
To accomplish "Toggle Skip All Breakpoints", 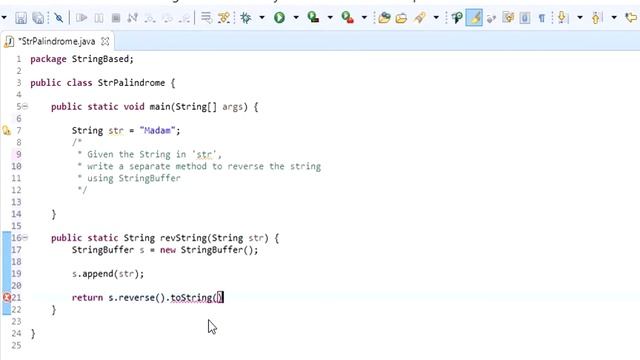I will coord(59,18).
